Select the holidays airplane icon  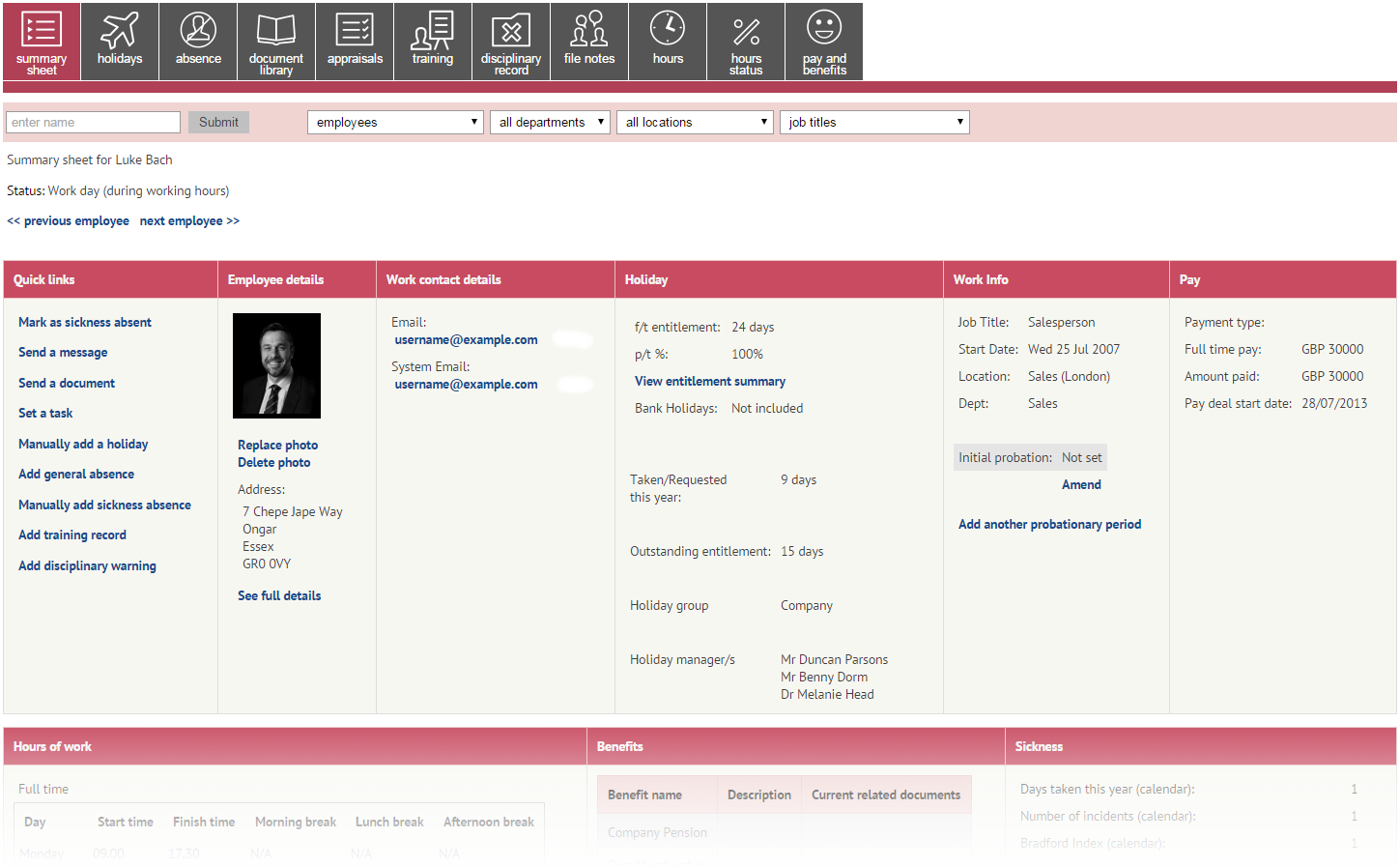pos(119,41)
